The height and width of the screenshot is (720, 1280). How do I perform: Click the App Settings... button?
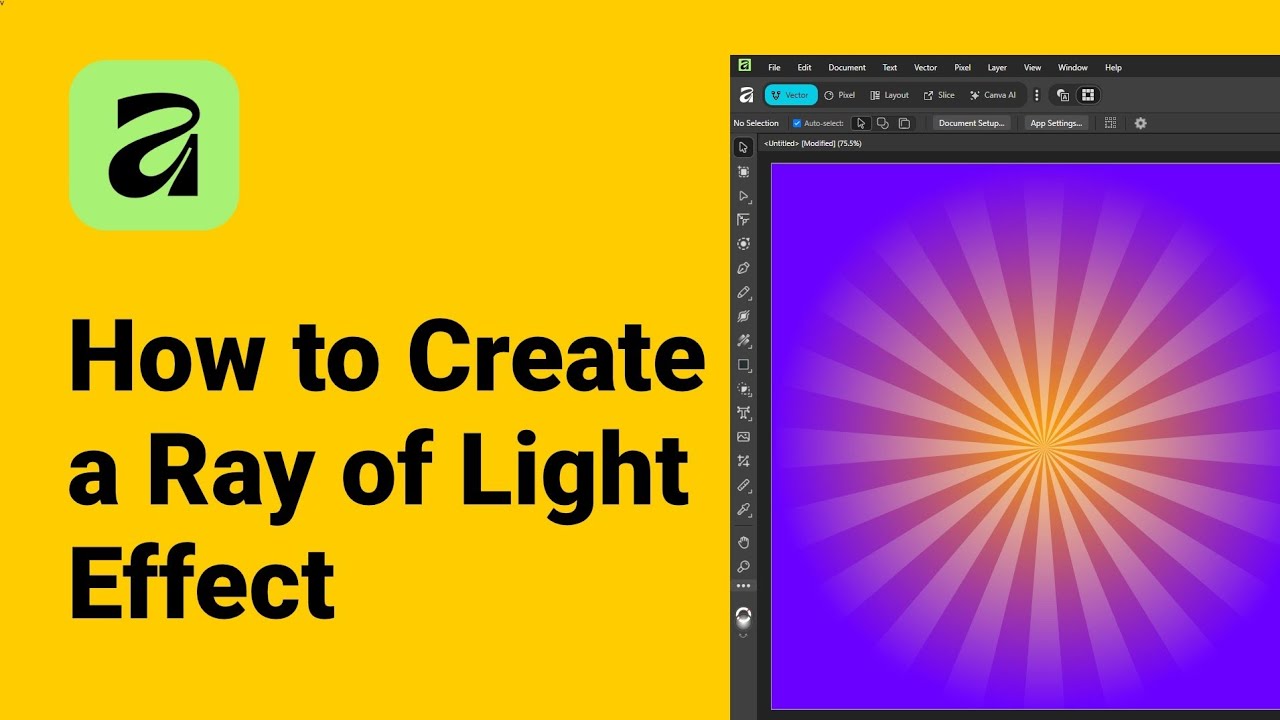[1056, 123]
